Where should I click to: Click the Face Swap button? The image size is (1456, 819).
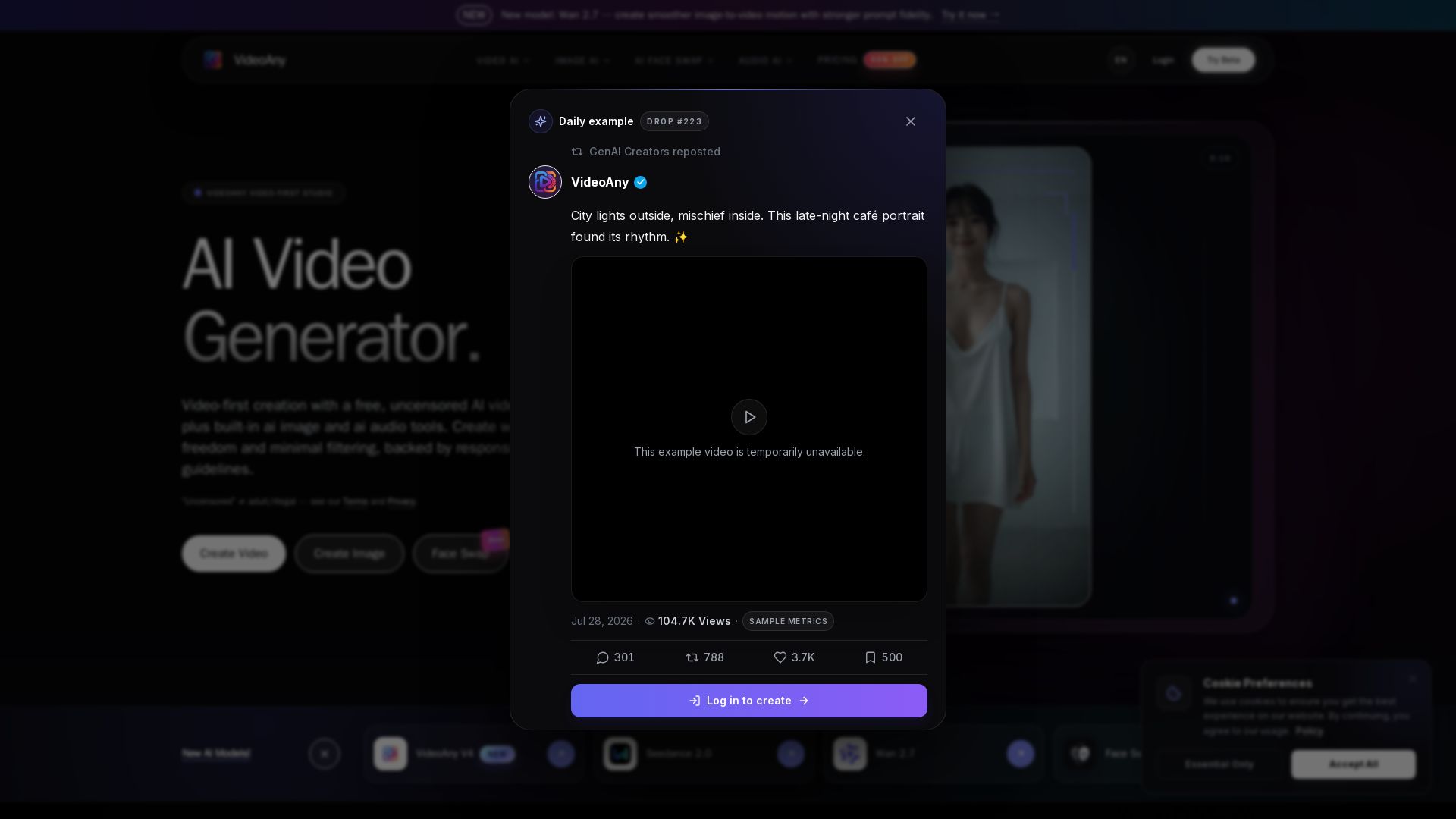click(x=460, y=554)
